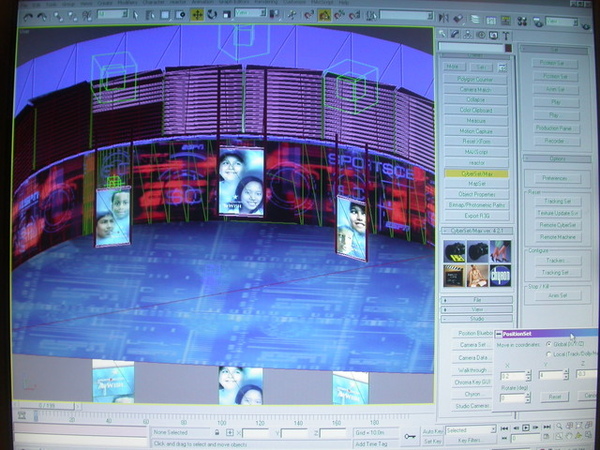Activate the highlighted Select and Move tool

[197, 15]
